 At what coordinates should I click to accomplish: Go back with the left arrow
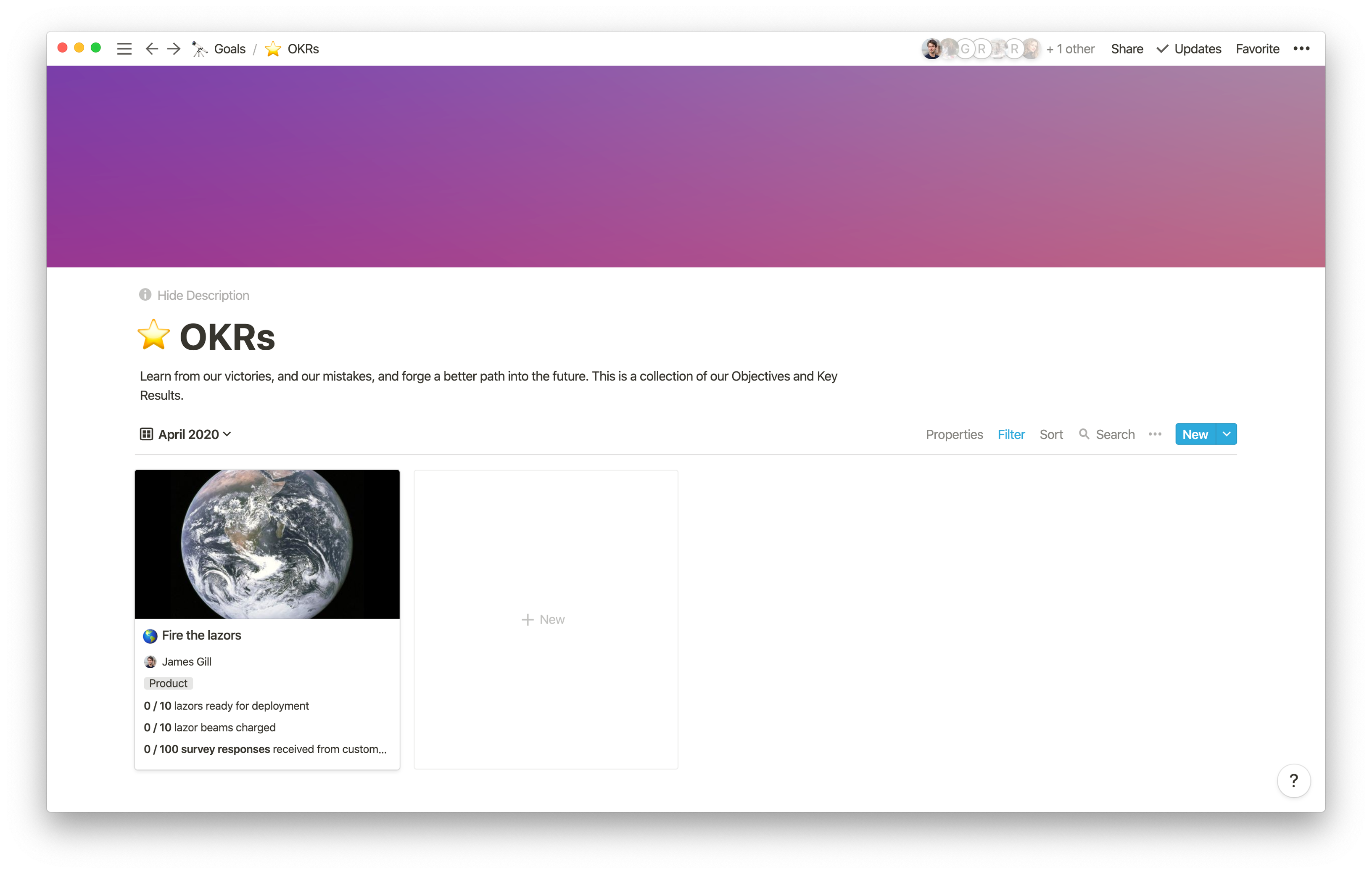[151, 49]
